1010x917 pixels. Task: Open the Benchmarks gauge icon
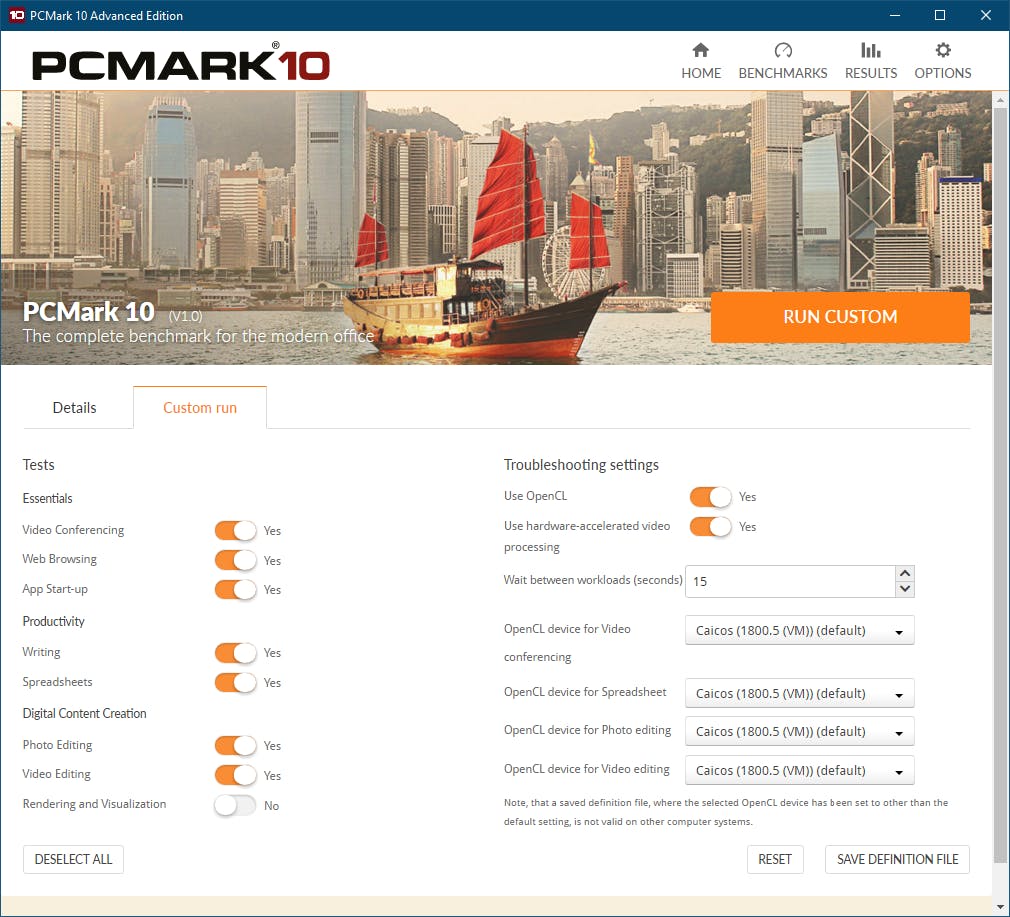tap(783, 50)
